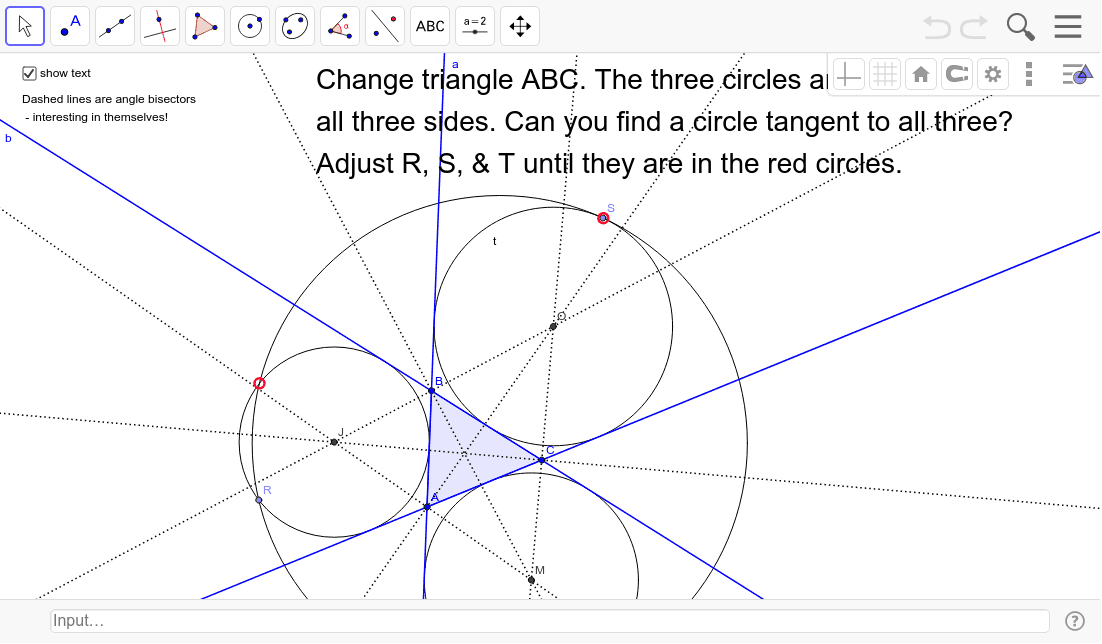Screen dimensions: 1102x644
Task: Open the input help question mark
Action: (1075, 621)
